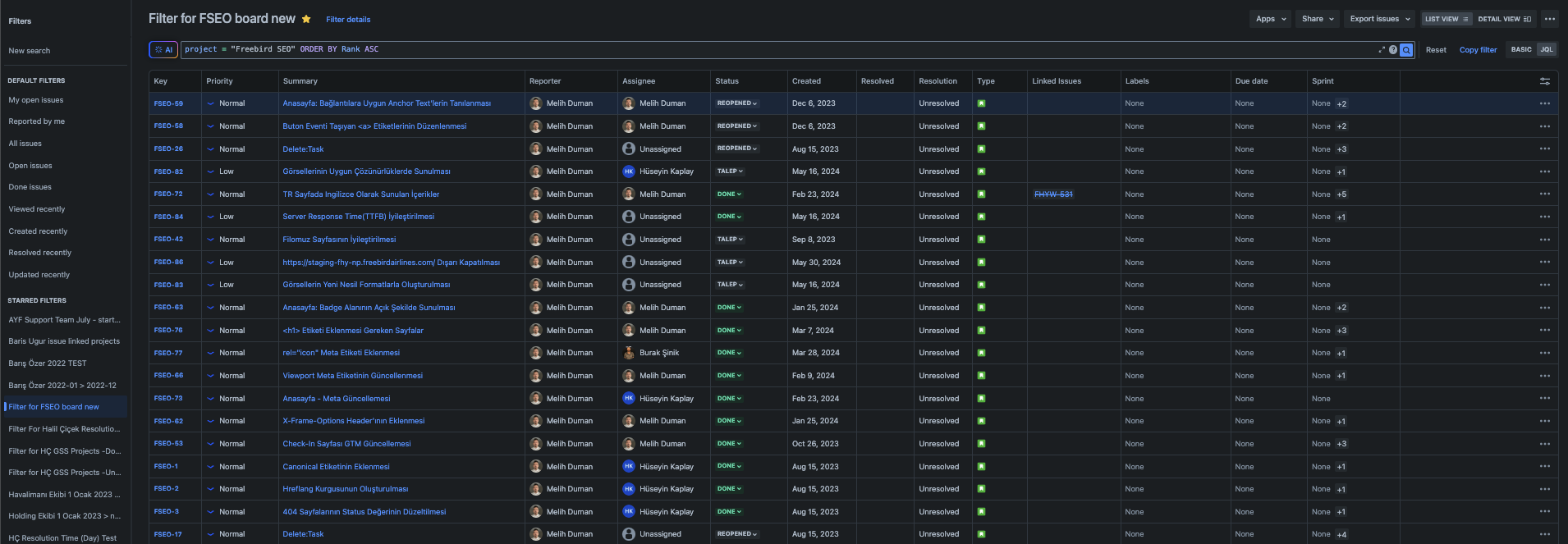Switch to Detail View layout

[x=1504, y=19]
